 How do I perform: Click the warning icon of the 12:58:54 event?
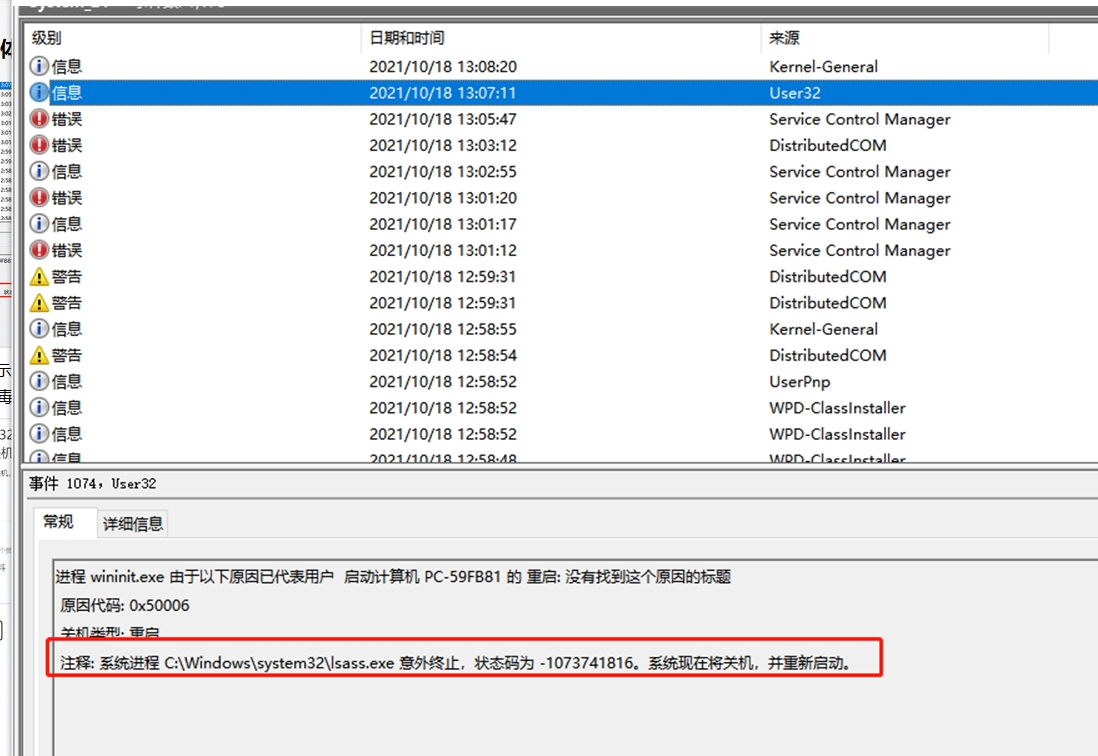click(39, 355)
